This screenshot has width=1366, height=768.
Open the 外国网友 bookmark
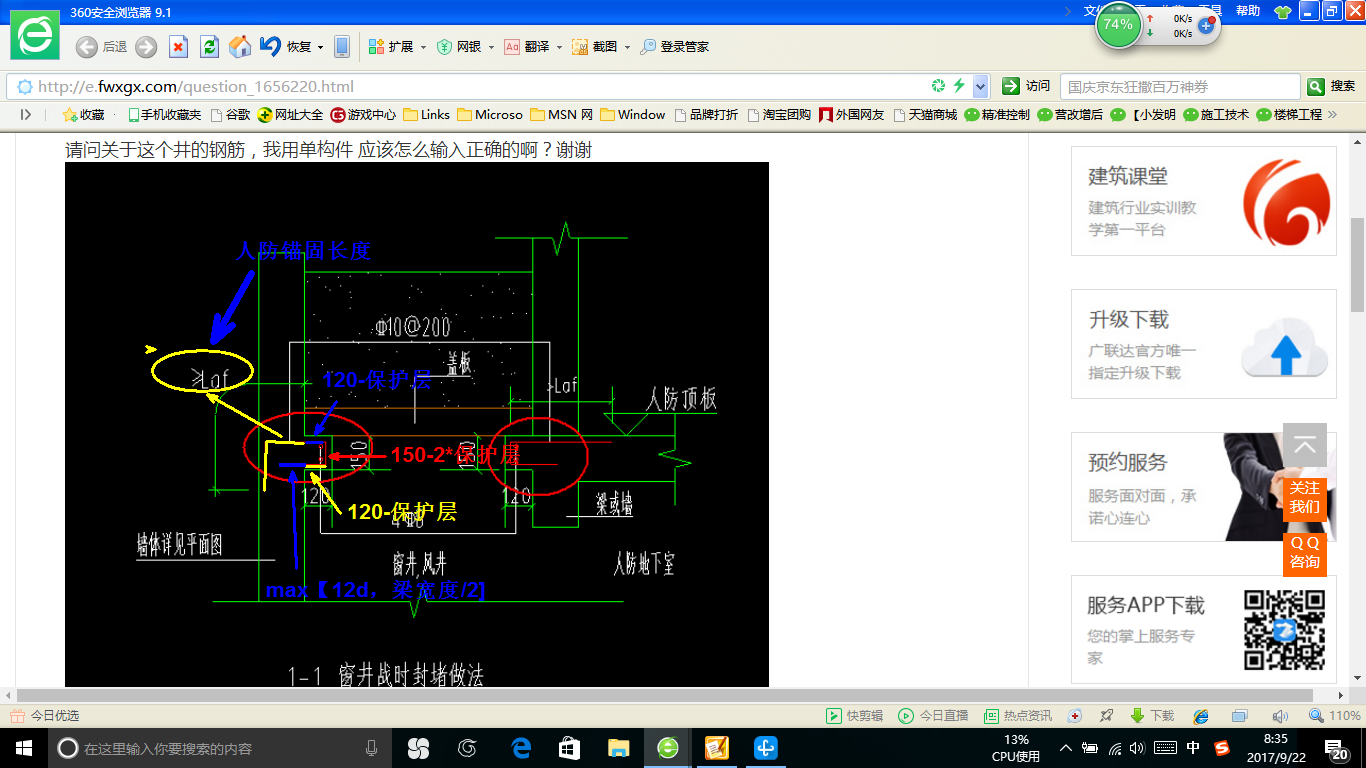852,115
